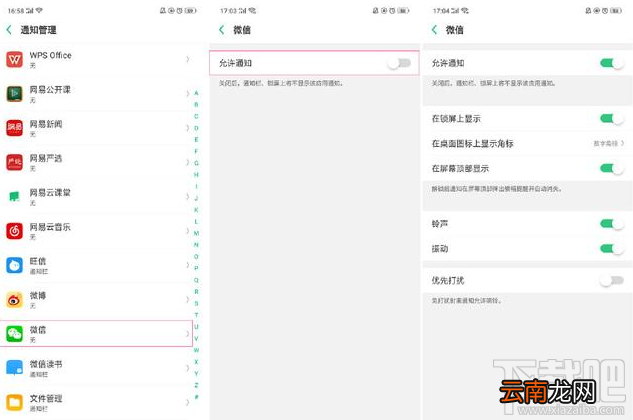Tap the 网易云音乐 app icon
The image size is (633, 420).
point(15,231)
